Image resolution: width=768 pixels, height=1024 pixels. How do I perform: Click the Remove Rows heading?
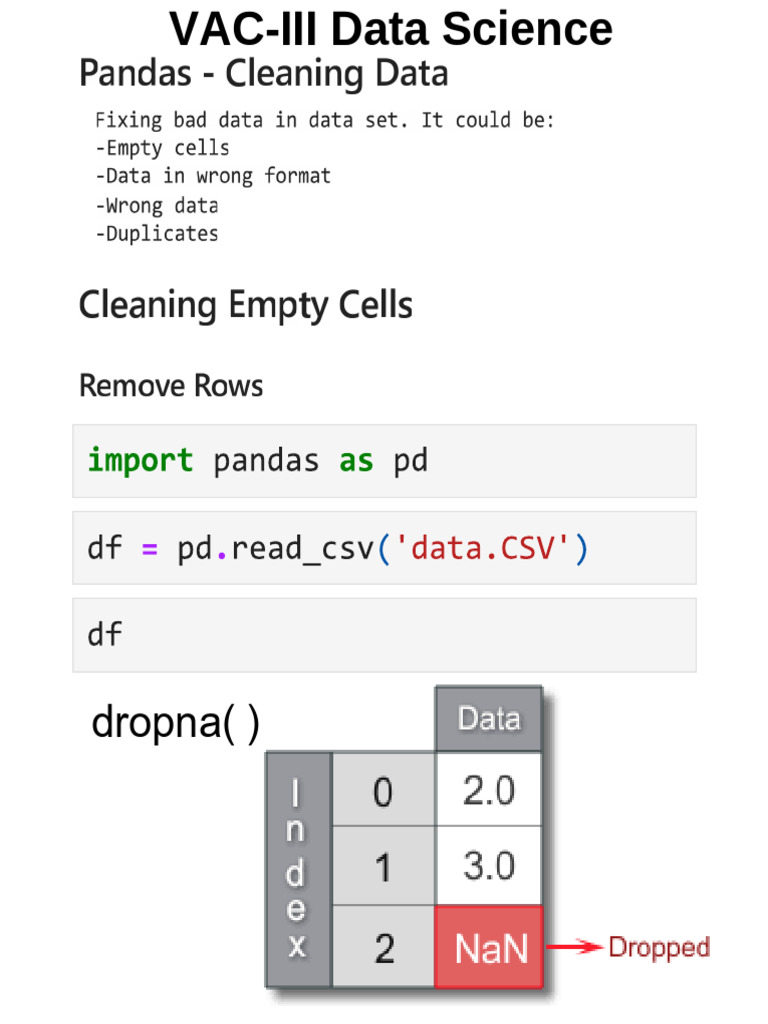(171, 386)
